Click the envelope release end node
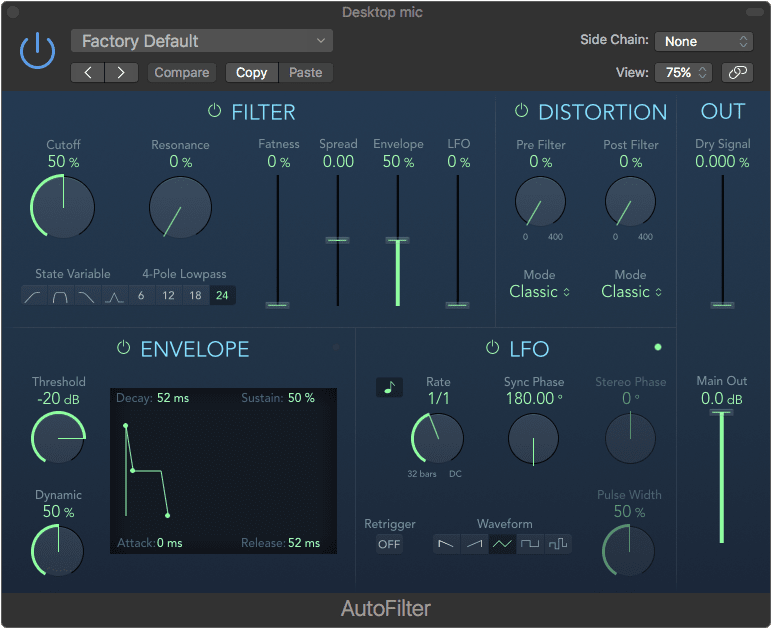Image resolution: width=772 pixels, height=629 pixels. [x=167, y=516]
